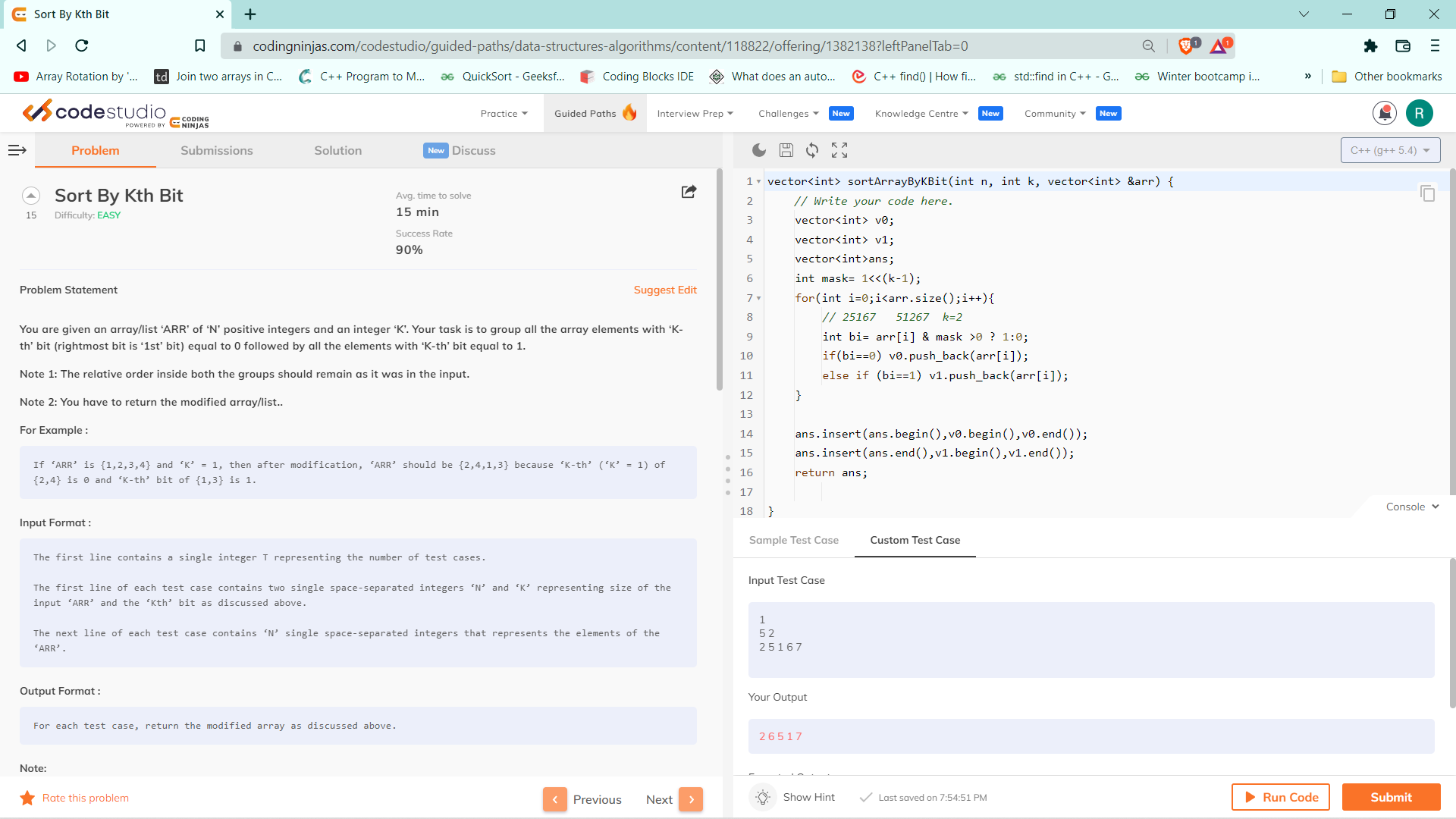Viewport: 1456px width, 819px height.
Task: Fold the code on line 7
Action: pos(758,299)
